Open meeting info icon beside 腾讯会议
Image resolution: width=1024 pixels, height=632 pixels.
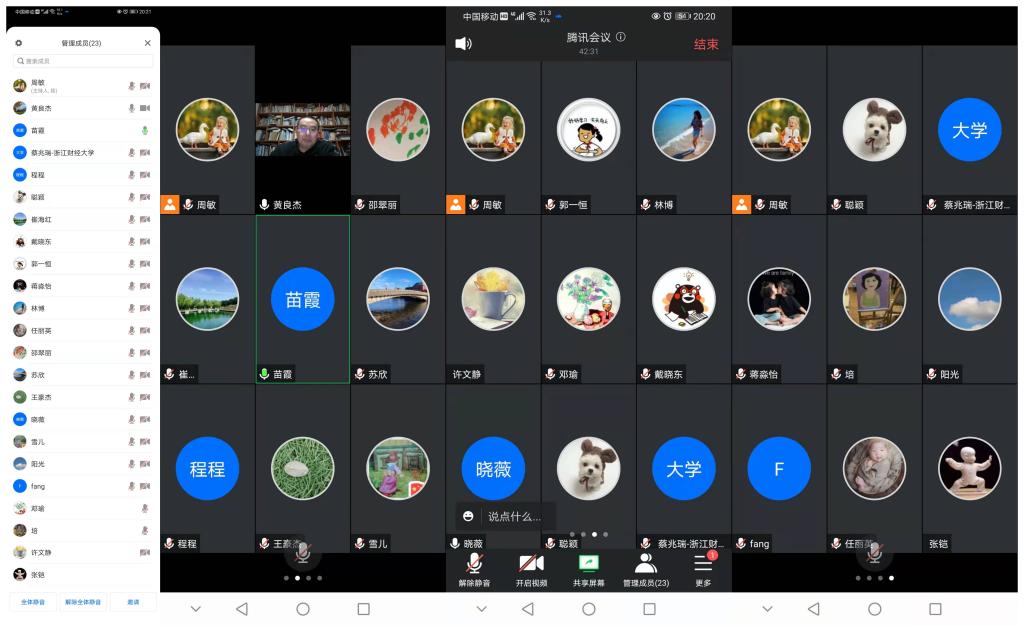[621, 37]
